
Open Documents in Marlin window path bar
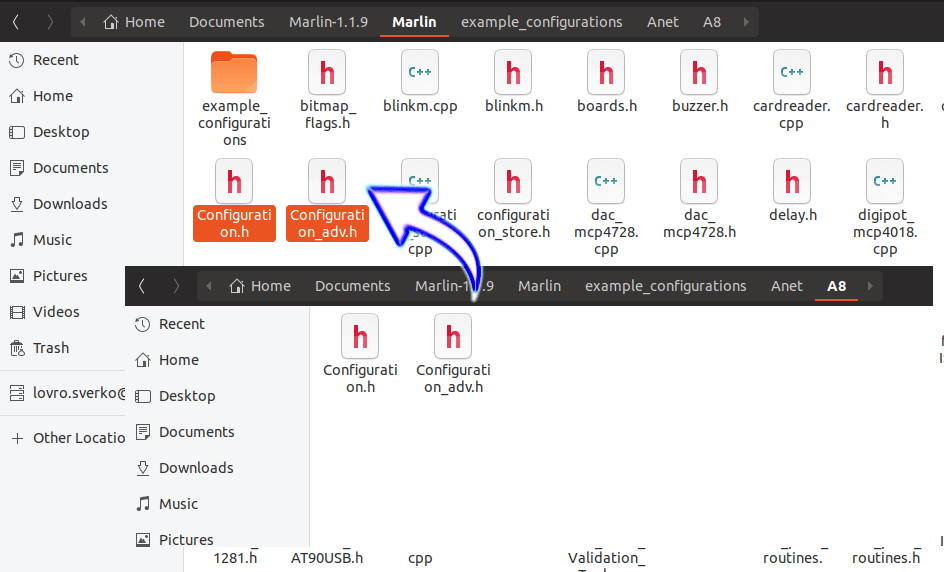[226, 22]
